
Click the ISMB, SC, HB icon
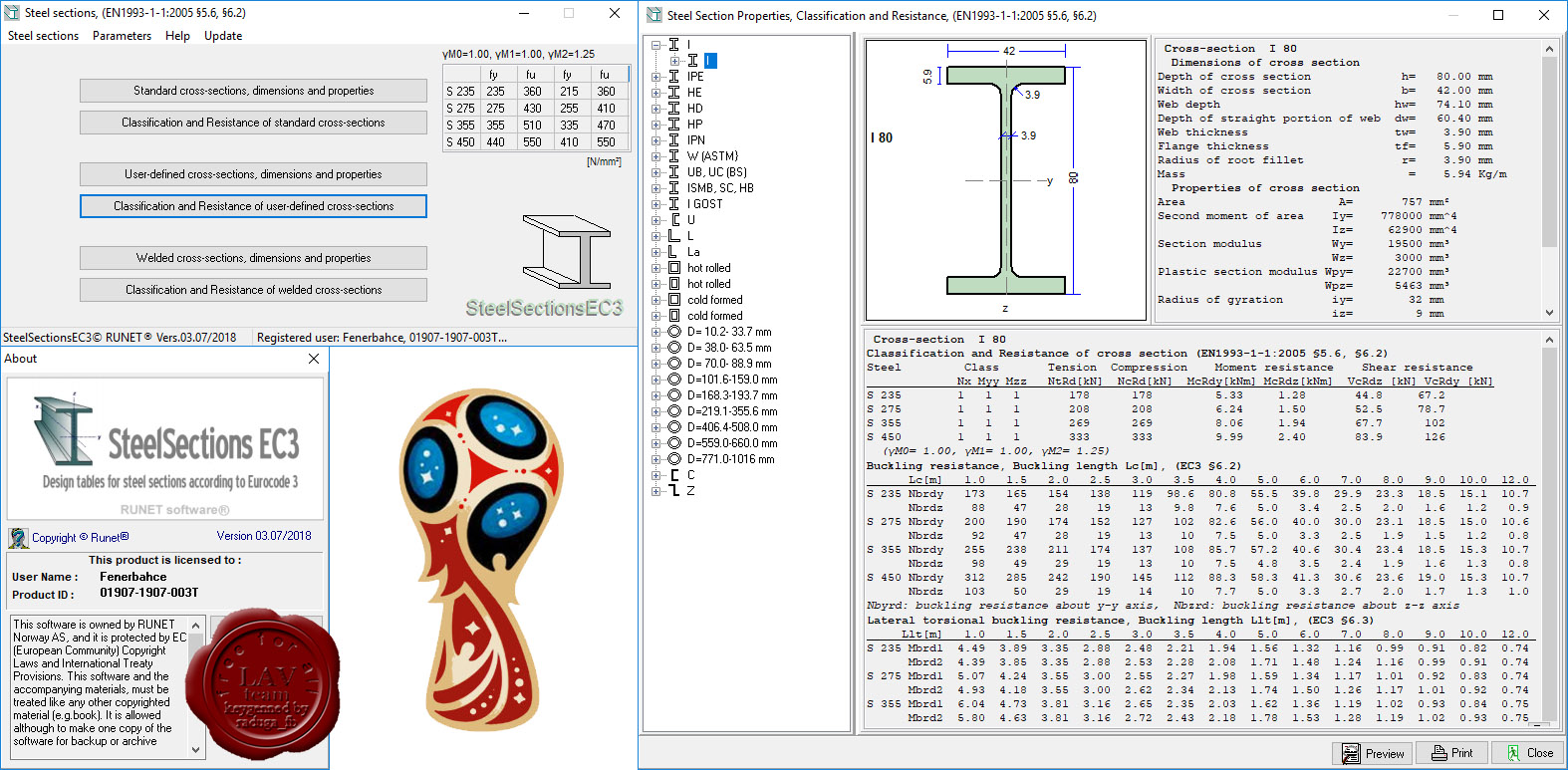click(x=674, y=188)
